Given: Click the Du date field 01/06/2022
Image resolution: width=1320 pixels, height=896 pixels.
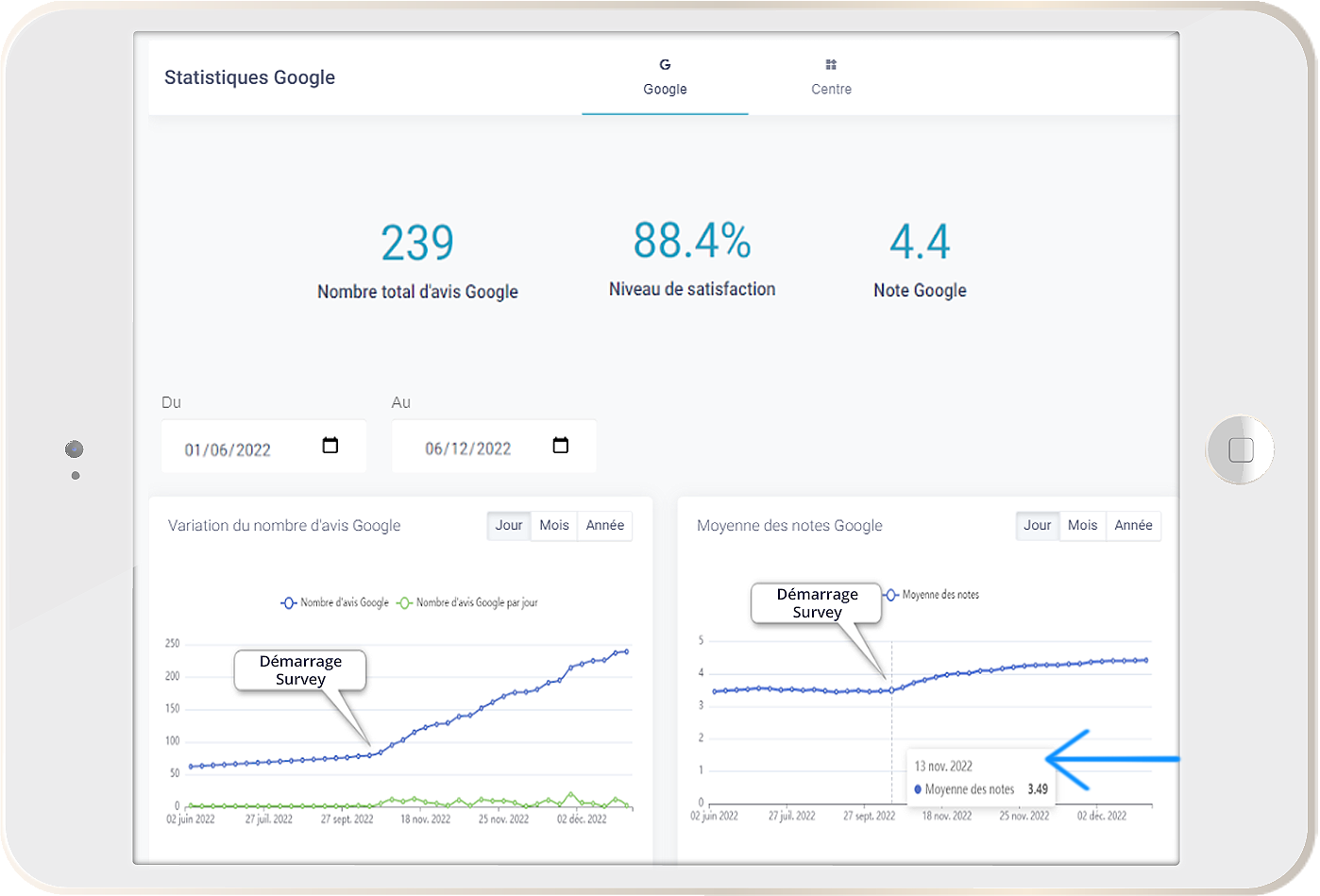Looking at the screenshot, I should coord(263,447).
